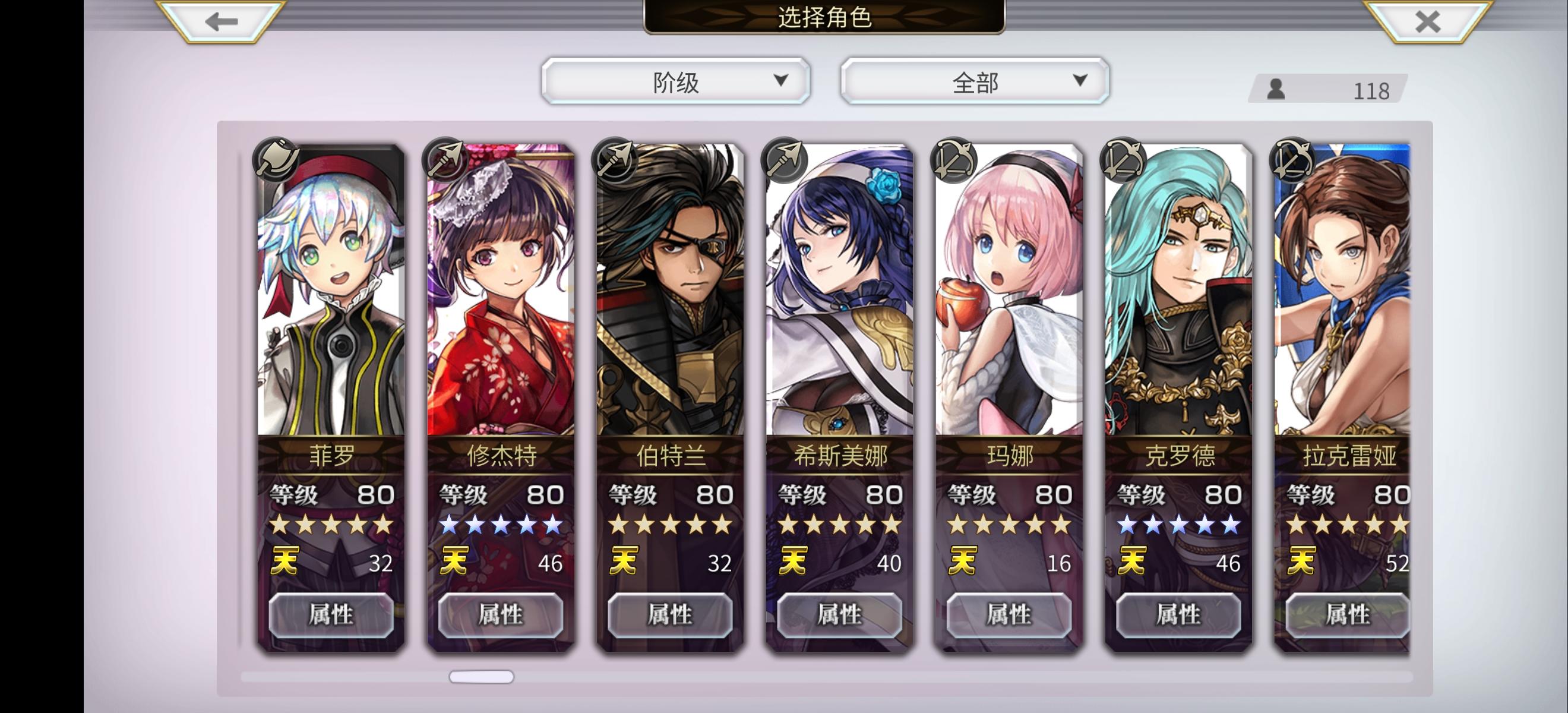Click the character count person icon
1568x713 pixels.
tap(1276, 89)
